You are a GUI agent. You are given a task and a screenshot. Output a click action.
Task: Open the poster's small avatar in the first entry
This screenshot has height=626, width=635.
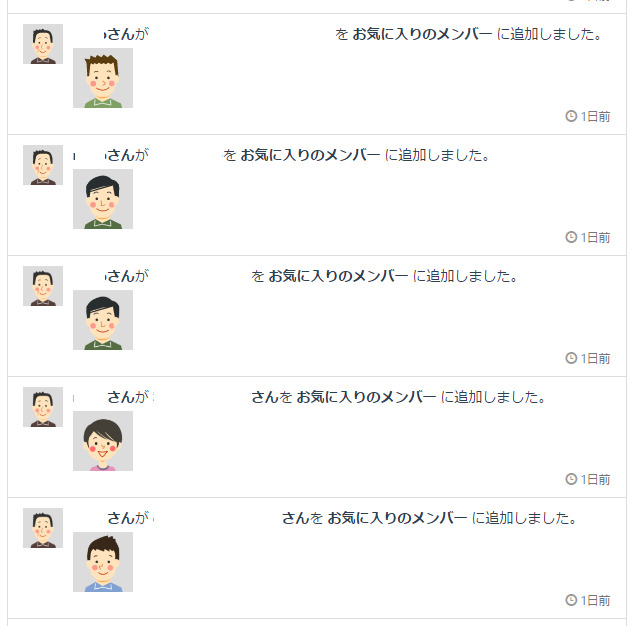click(43, 44)
